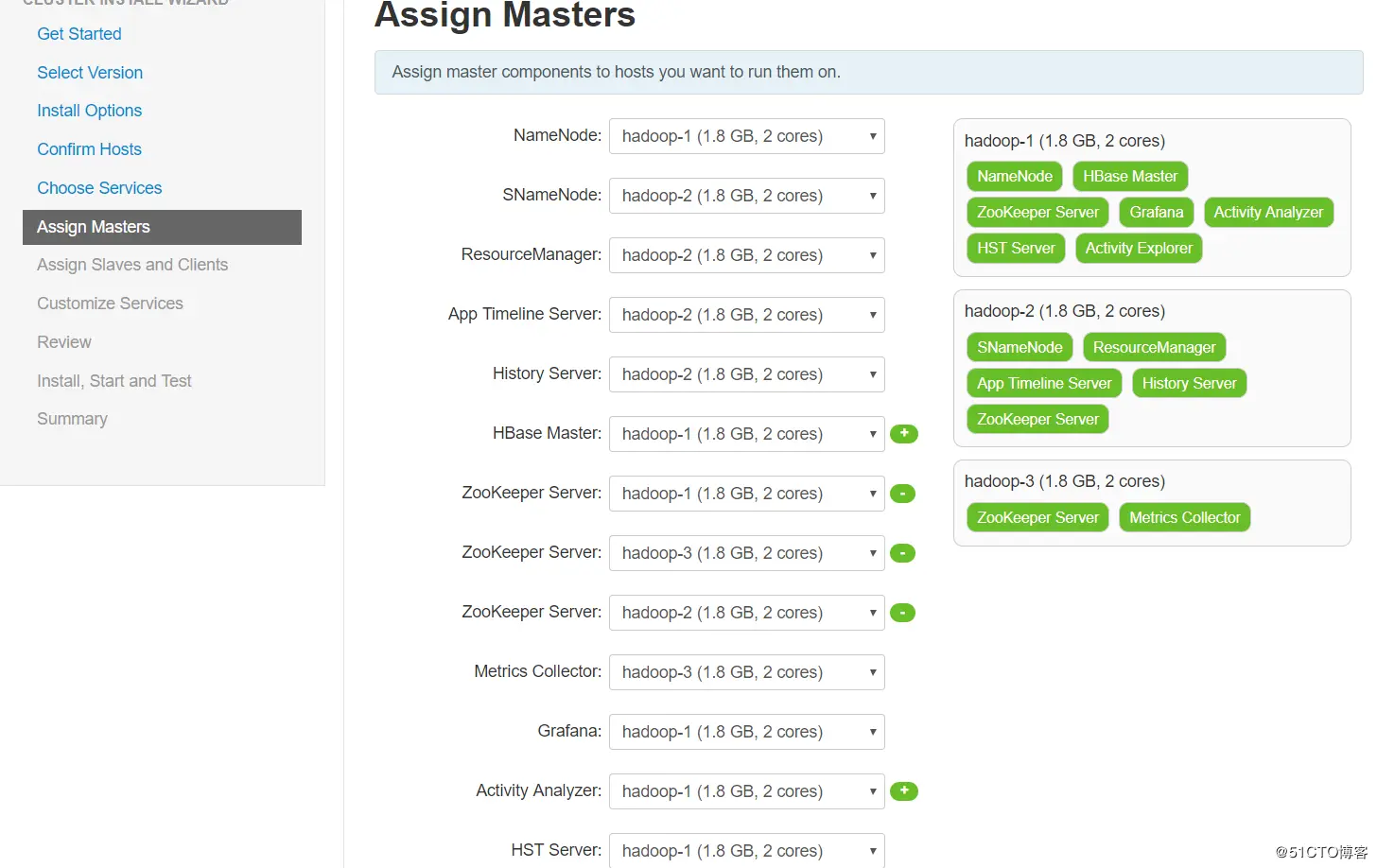
Task: Click the 'HBase Master:' field label
Action: click(547, 433)
